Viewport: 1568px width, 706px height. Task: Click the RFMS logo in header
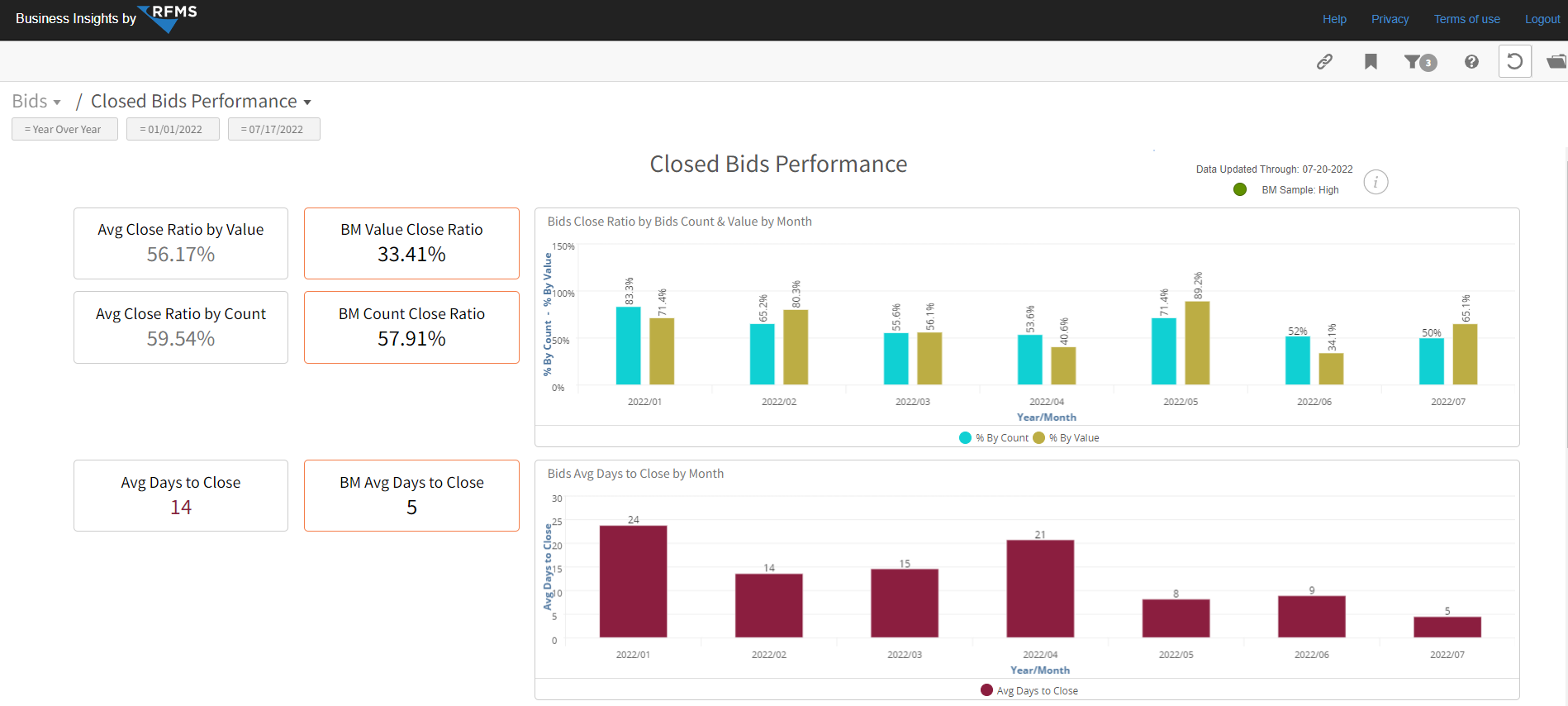(169, 17)
